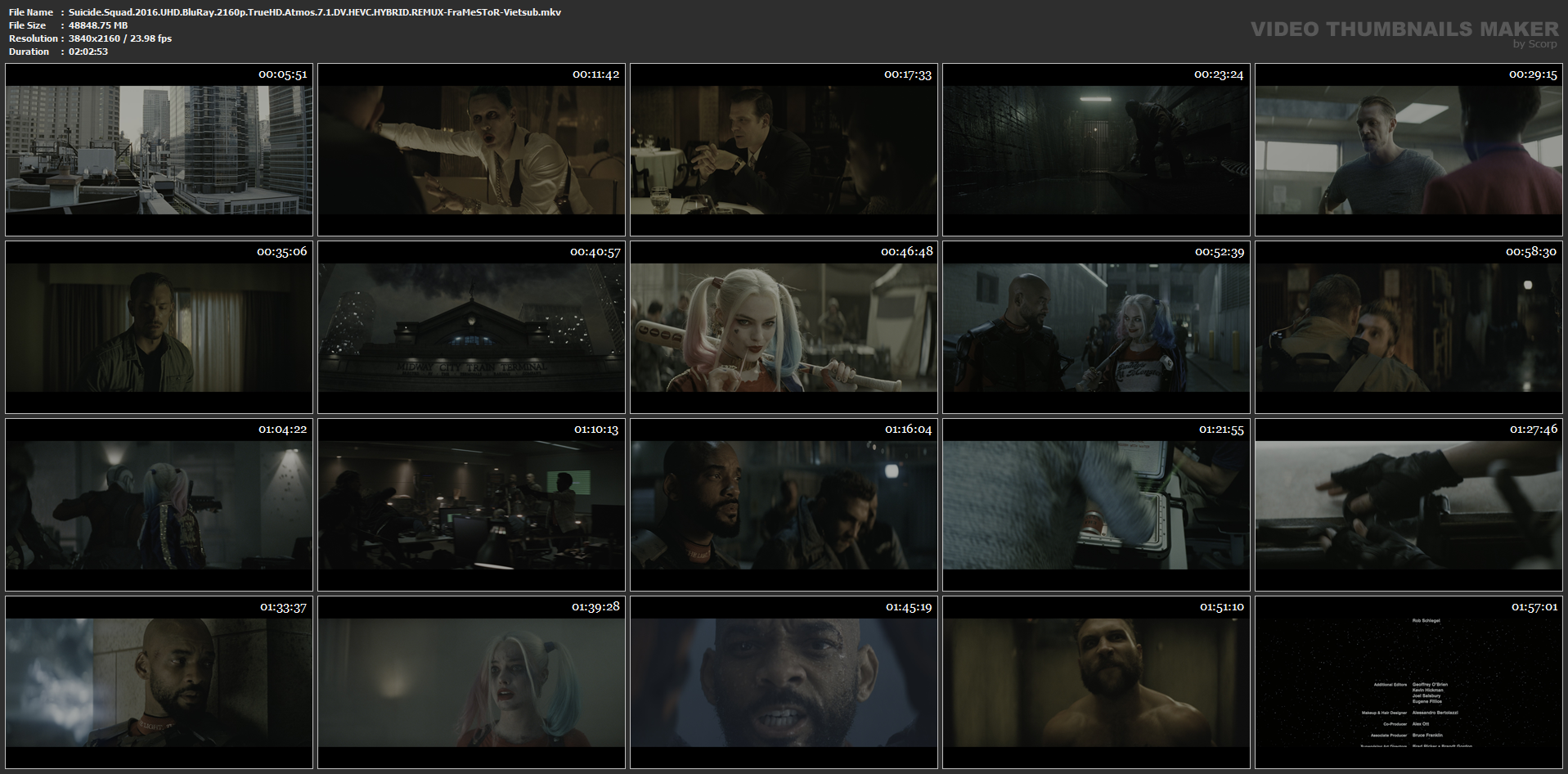The height and width of the screenshot is (774, 1568).
Task: Open the thumbnail stamped 00:11:42
Action: pyautogui.click(x=471, y=150)
